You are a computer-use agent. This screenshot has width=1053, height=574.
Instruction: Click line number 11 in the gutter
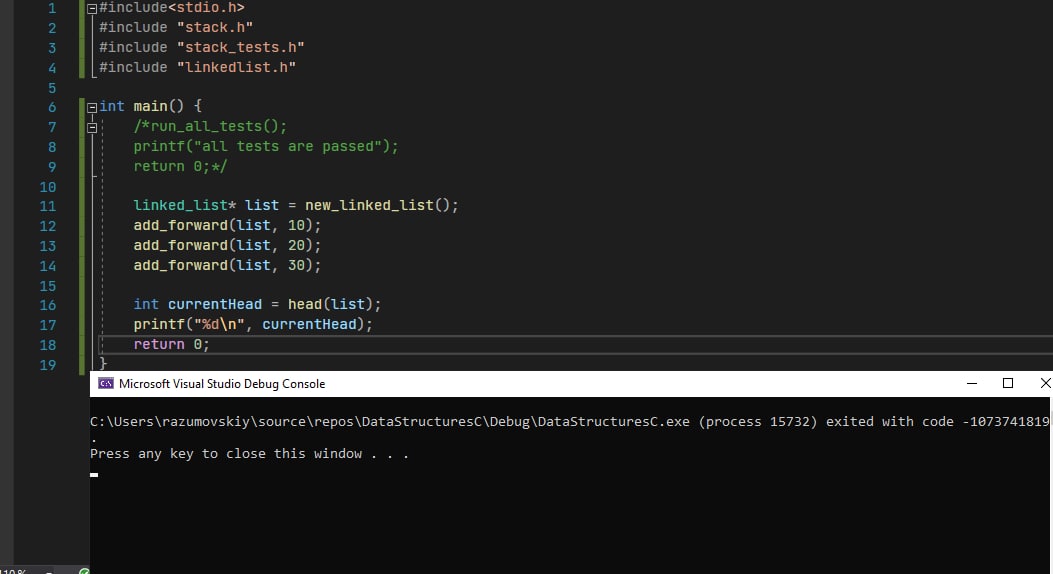48,207
